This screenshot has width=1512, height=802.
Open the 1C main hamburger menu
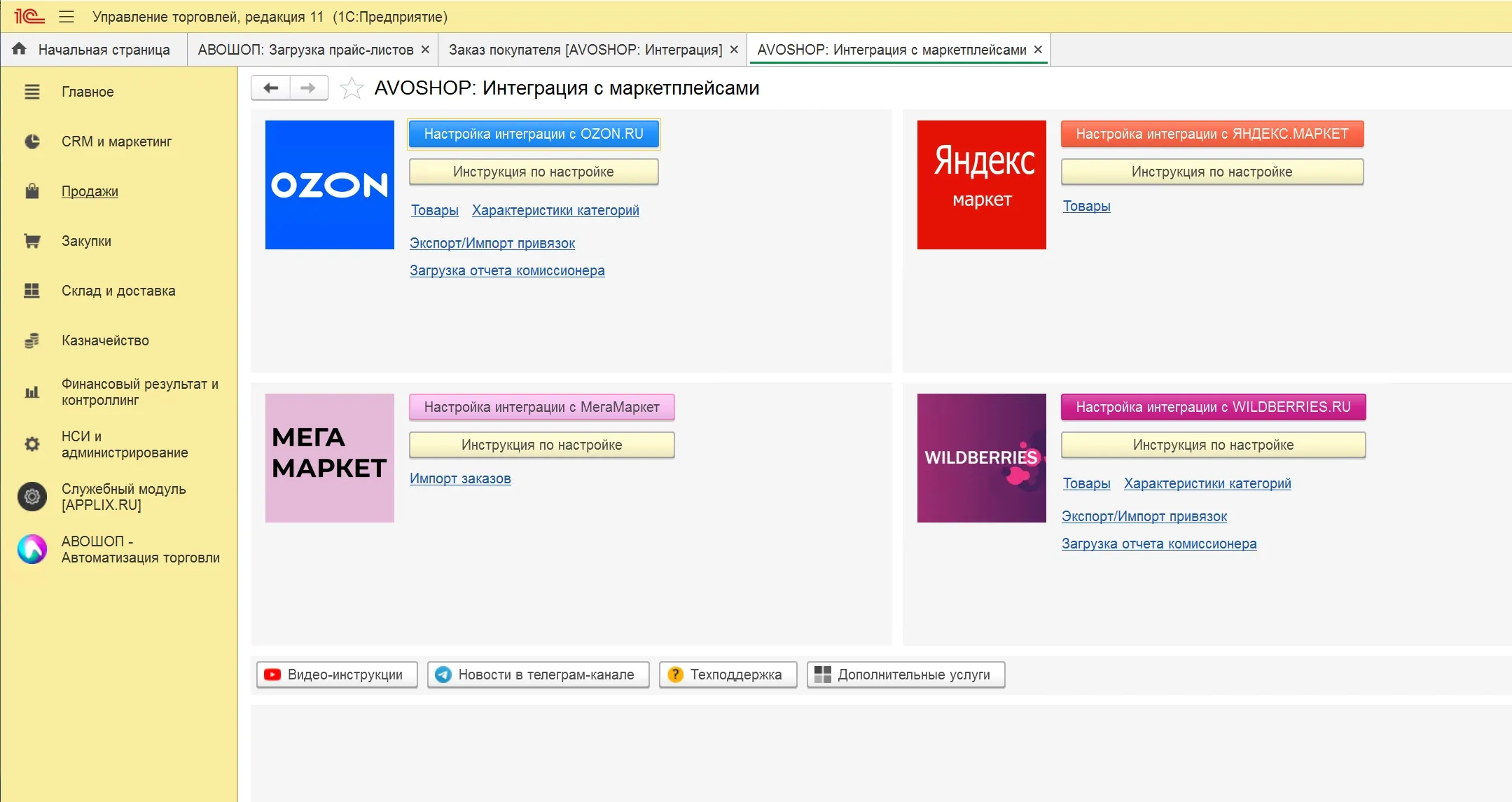coord(67,17)
